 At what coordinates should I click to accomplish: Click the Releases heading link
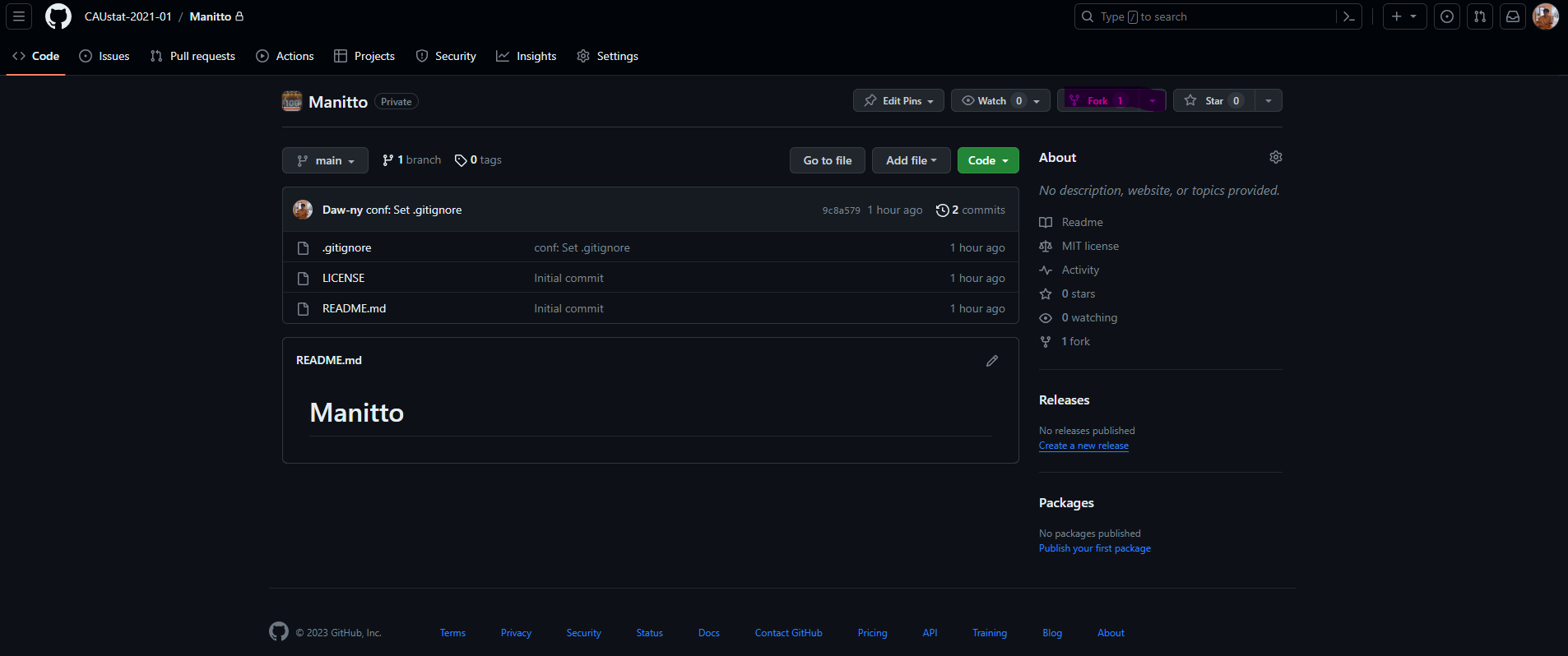pyautogui.click(x=1064, y=400)
